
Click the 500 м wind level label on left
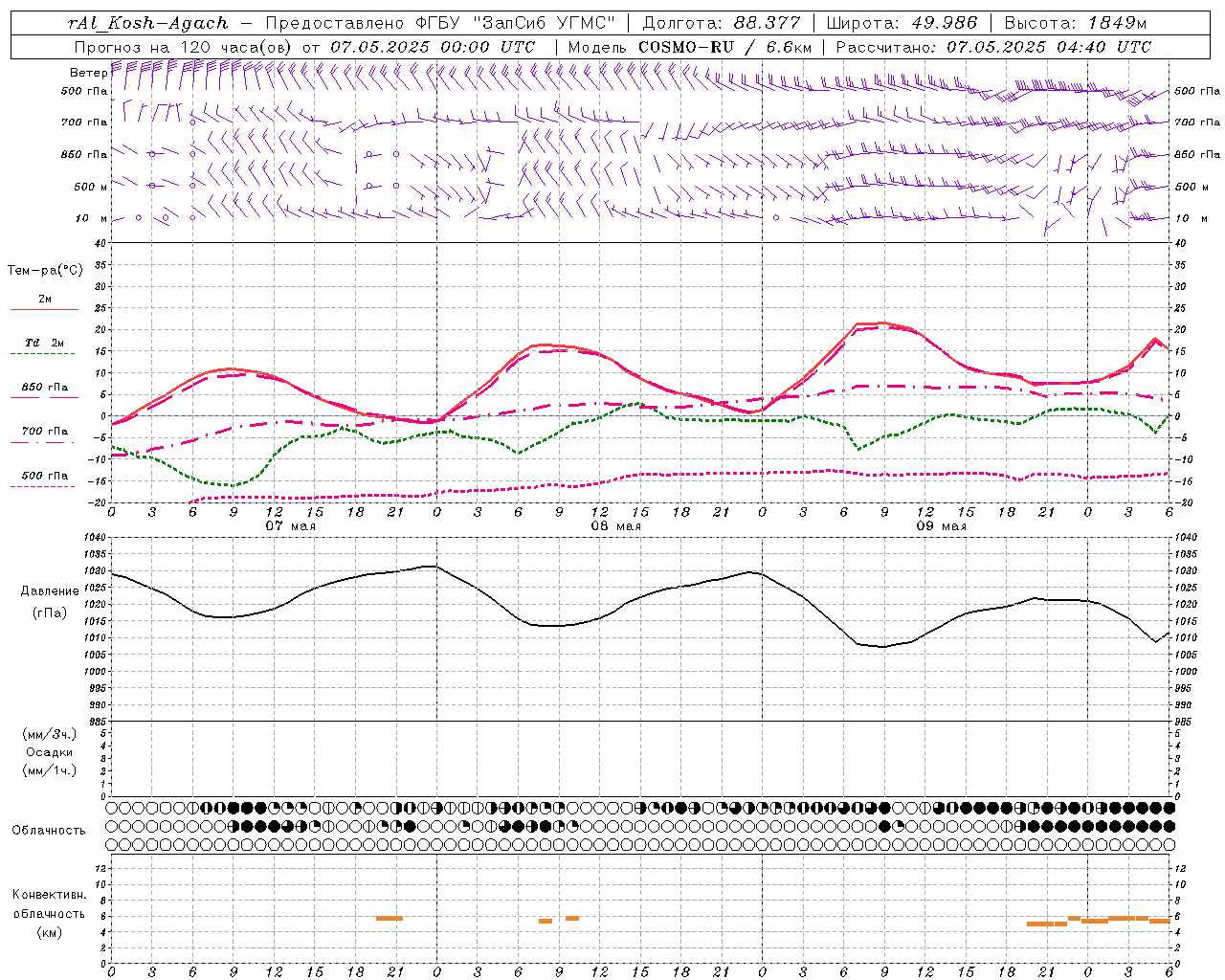pos(91,187)
